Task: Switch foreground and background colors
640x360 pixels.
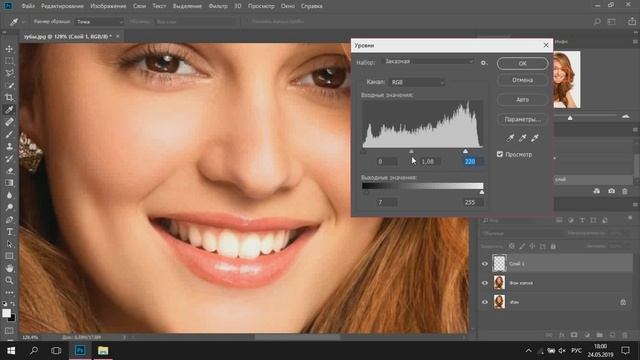Action: coord(13,304)
